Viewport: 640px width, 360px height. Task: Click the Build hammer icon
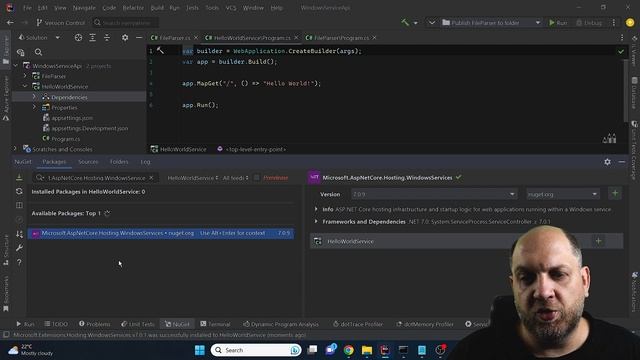[x=405, y=22]
